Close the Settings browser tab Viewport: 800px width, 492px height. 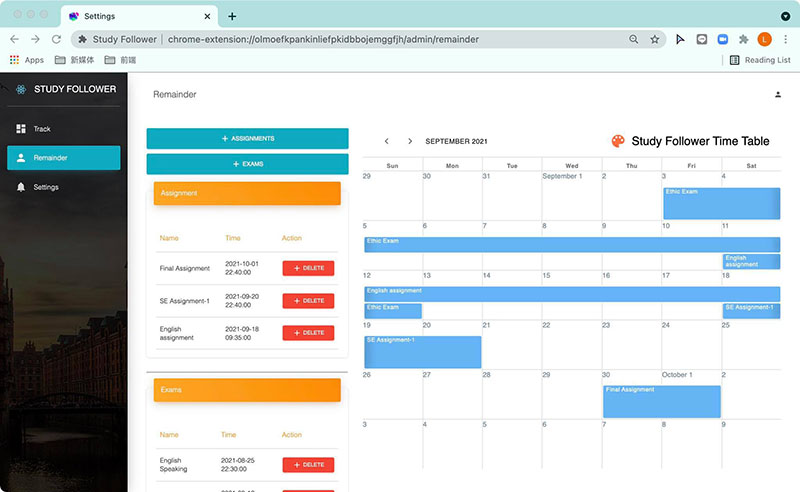tap(207, 16)
